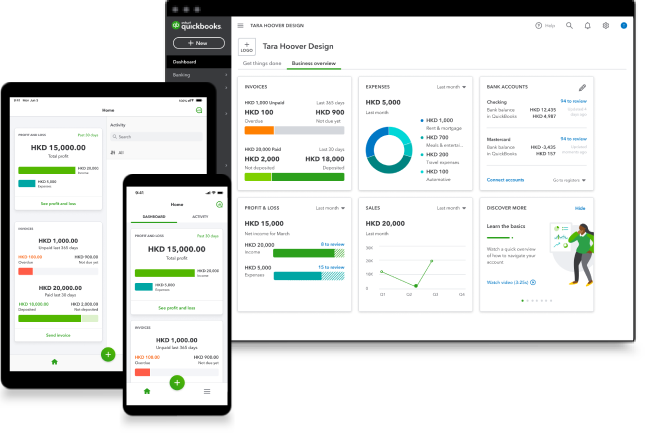This screenshot has height=434, width=645.
Task: Tap the green support icon on phone header
Action: pyautogui.click(x=219, y=204)
